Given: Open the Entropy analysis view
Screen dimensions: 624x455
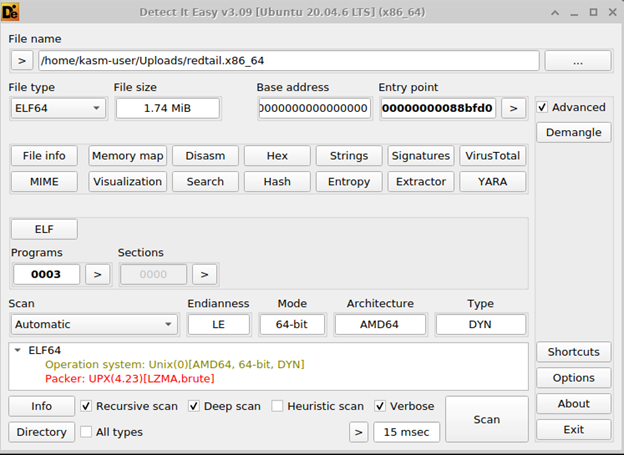Looking at the screenshot, I should tap(349, 182).
